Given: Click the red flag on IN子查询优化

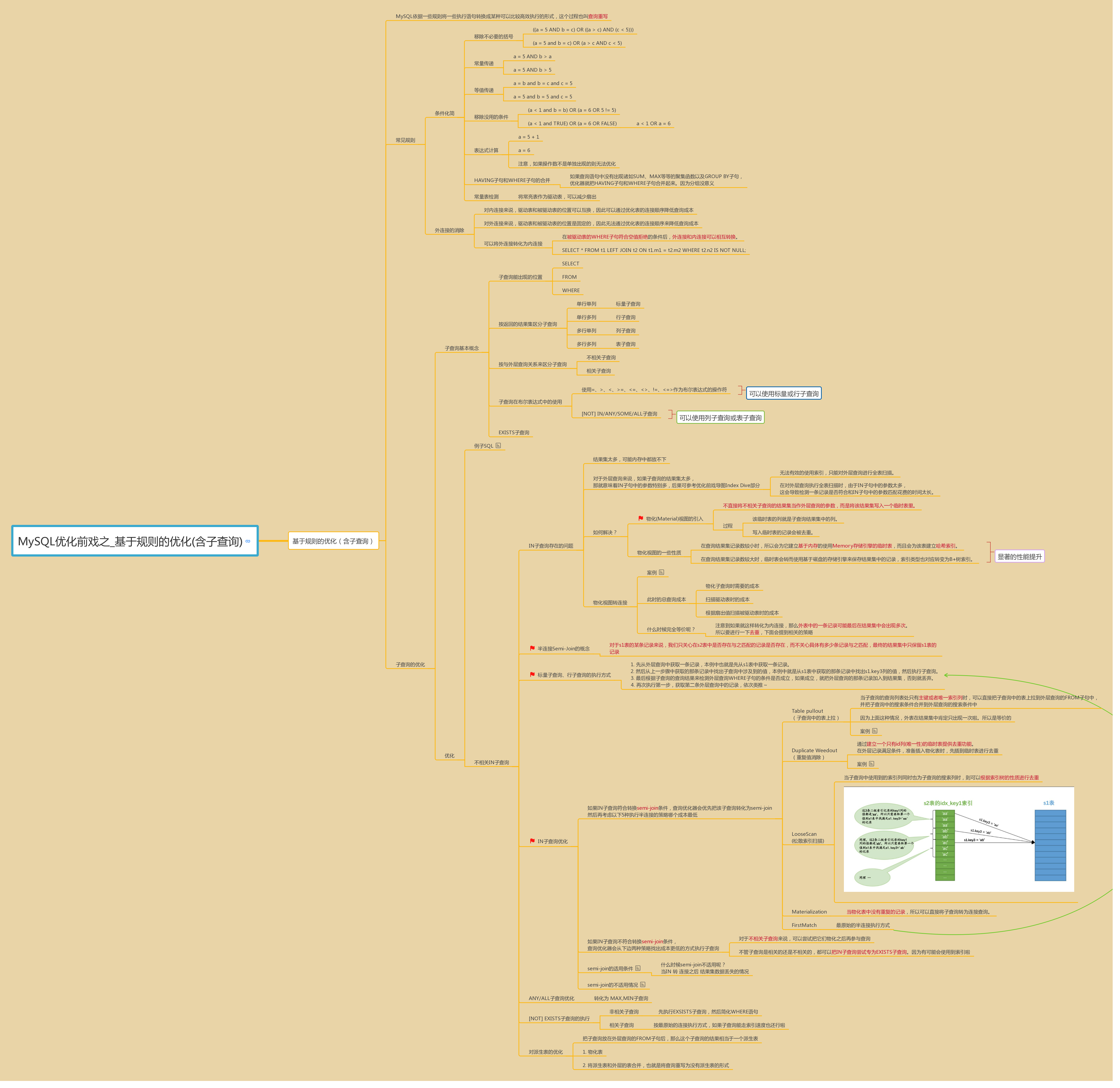Looking at the screenshot, I should (536, 846).
